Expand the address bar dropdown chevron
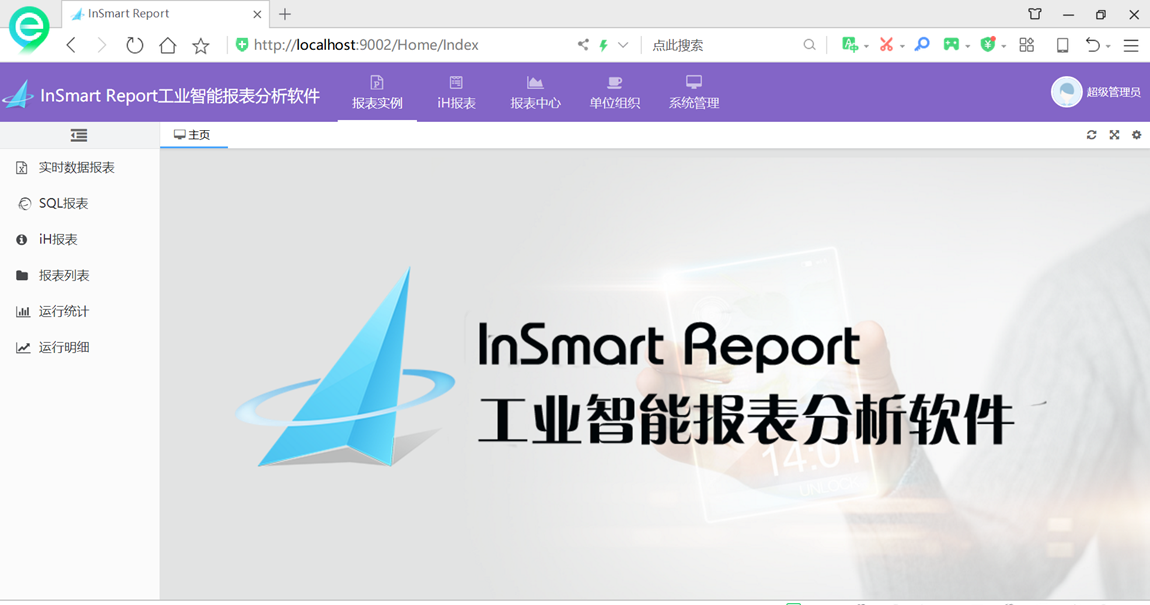 [x=623, y=45]
